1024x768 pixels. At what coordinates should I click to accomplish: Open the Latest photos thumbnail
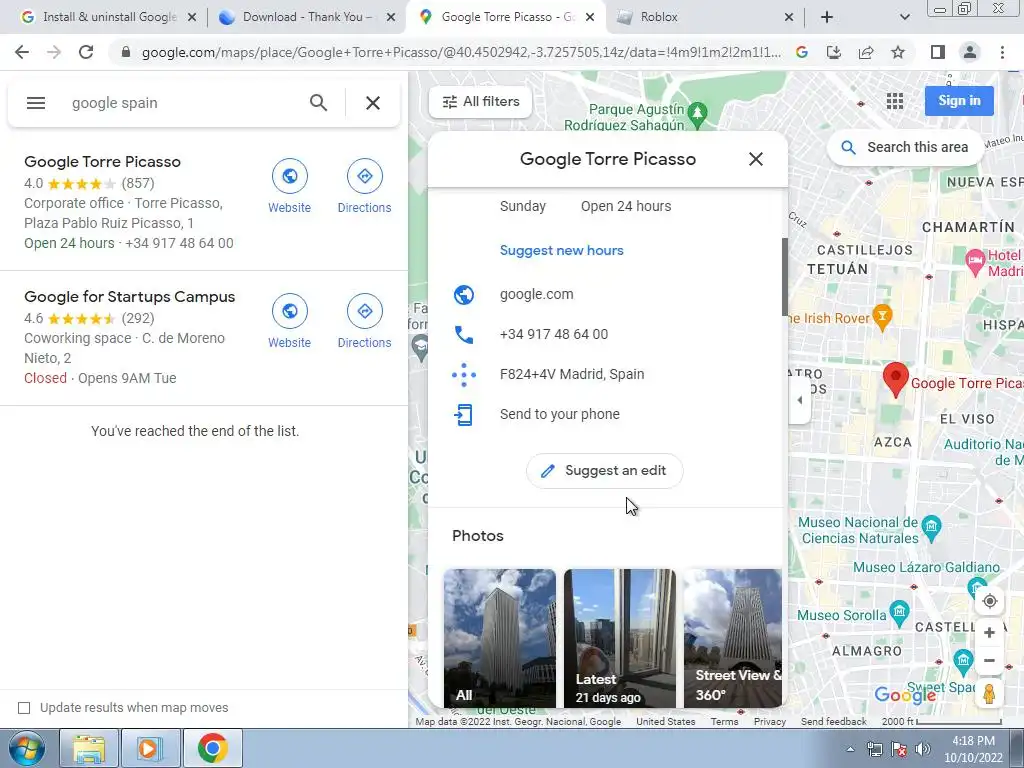point(620,638)
